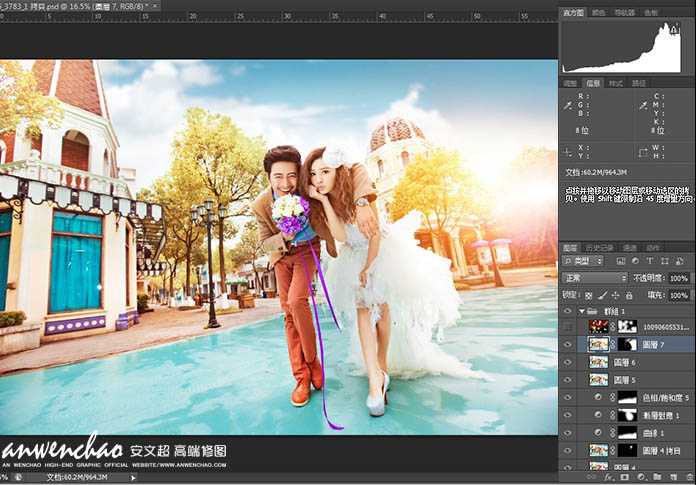Close the open PSD document tab
Screen dimensions: 696x485
[157, 6]
